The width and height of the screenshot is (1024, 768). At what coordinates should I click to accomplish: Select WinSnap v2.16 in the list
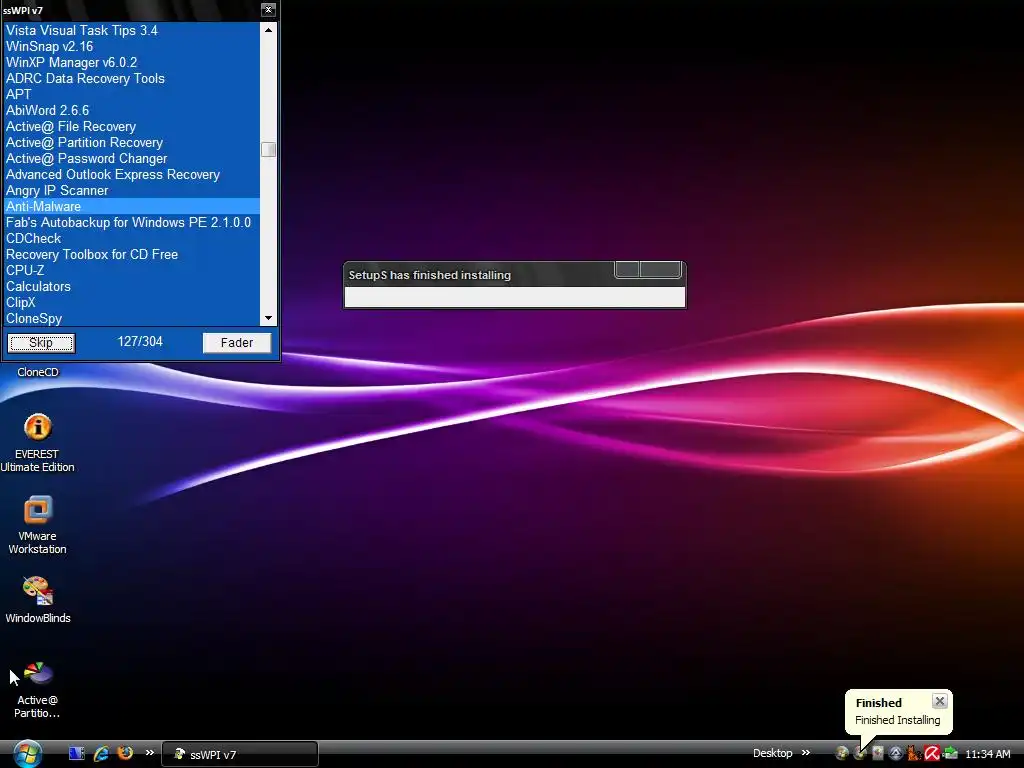132,46
